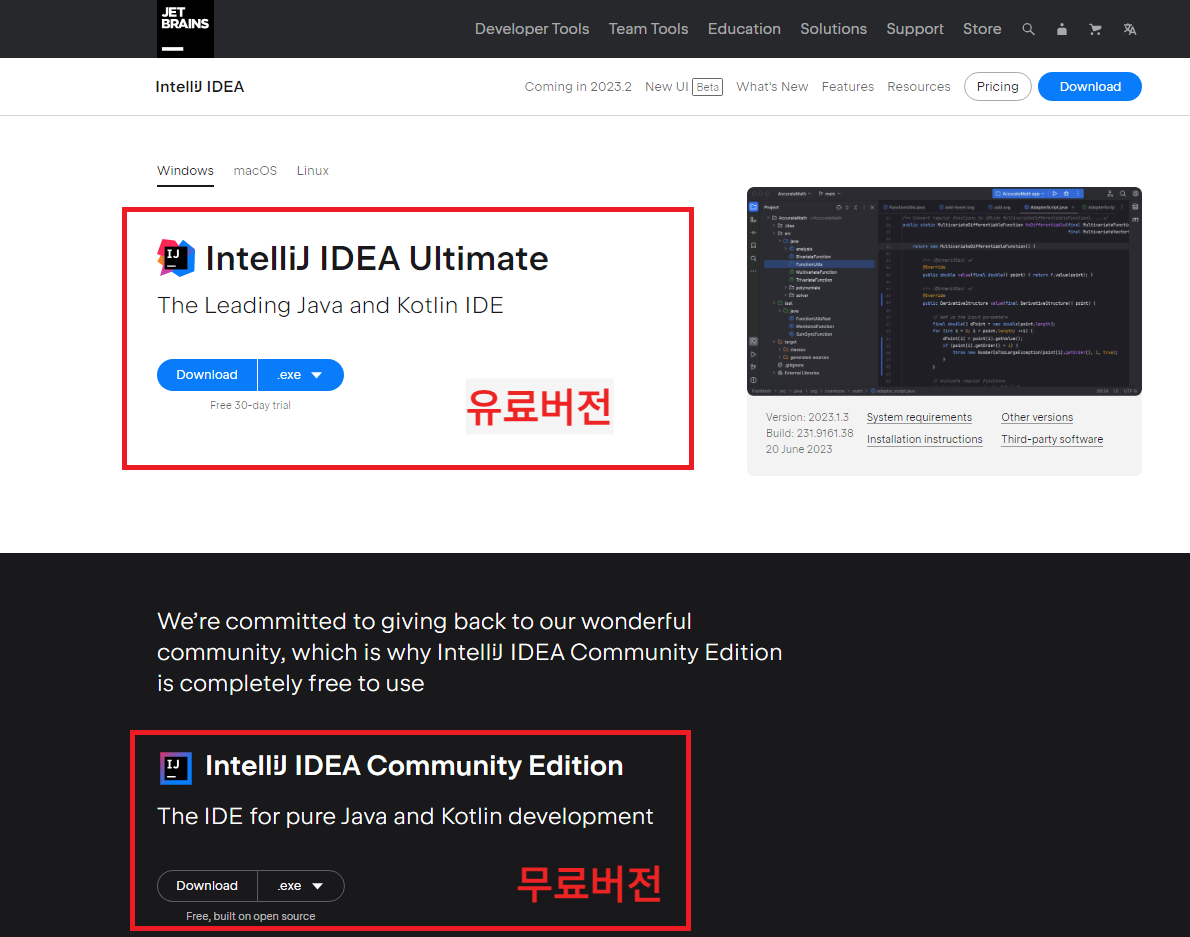This screenshot has height=937, width=1190.
Task: Open the Solutions menu
Action: pos(833,29)
